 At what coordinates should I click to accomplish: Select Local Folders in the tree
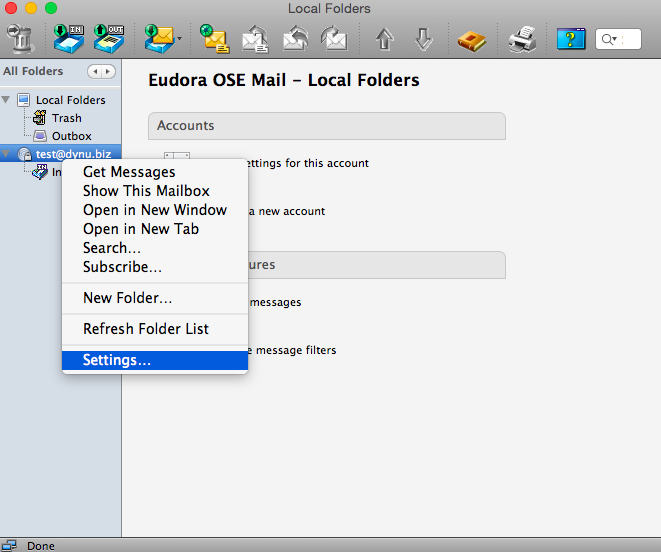(70, 100)
